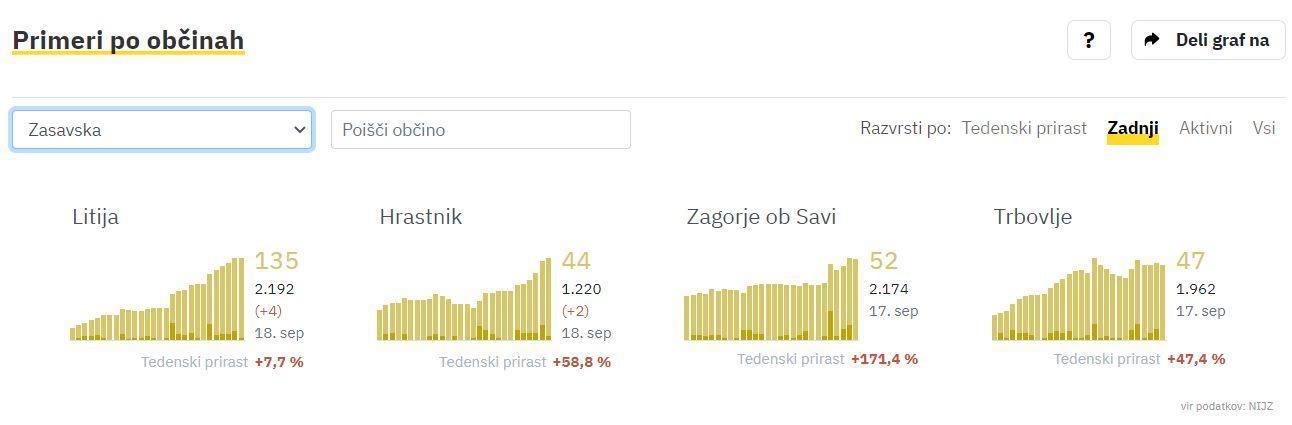Open the Trbovlje bar chart
This screenshot has width=1292, height=425.
(1078, 300)
